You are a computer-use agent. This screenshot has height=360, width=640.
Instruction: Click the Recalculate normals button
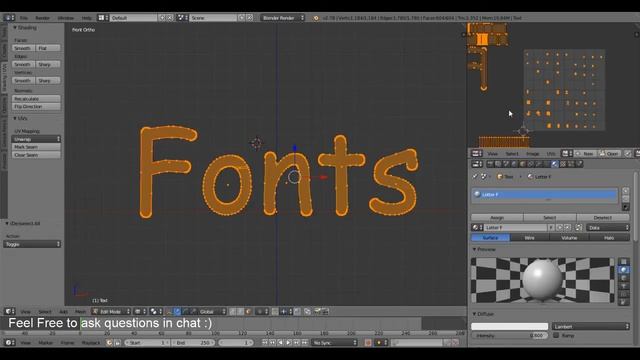[x=36, y=98]
